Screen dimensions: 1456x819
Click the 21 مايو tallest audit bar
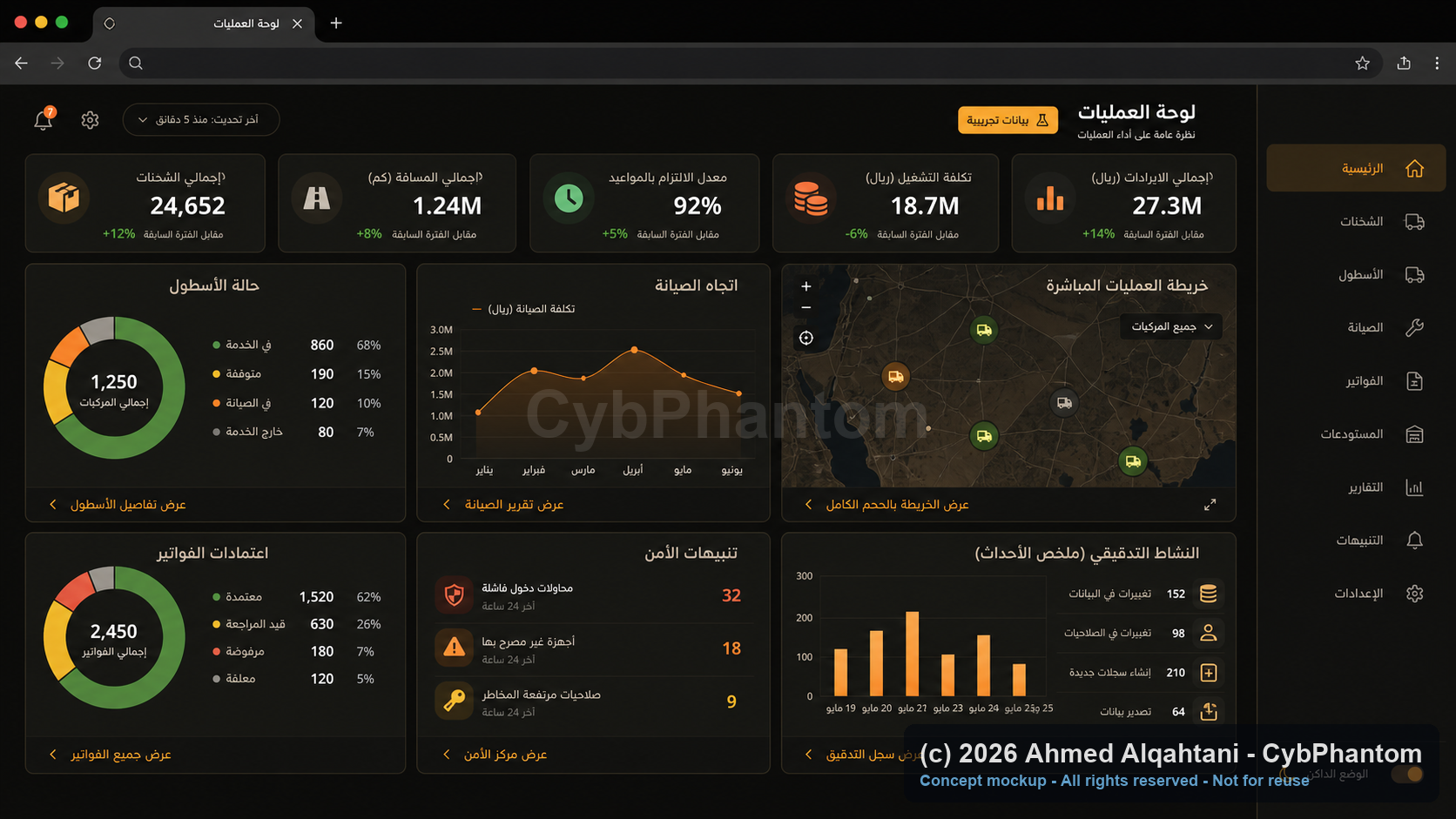point(912,654)
